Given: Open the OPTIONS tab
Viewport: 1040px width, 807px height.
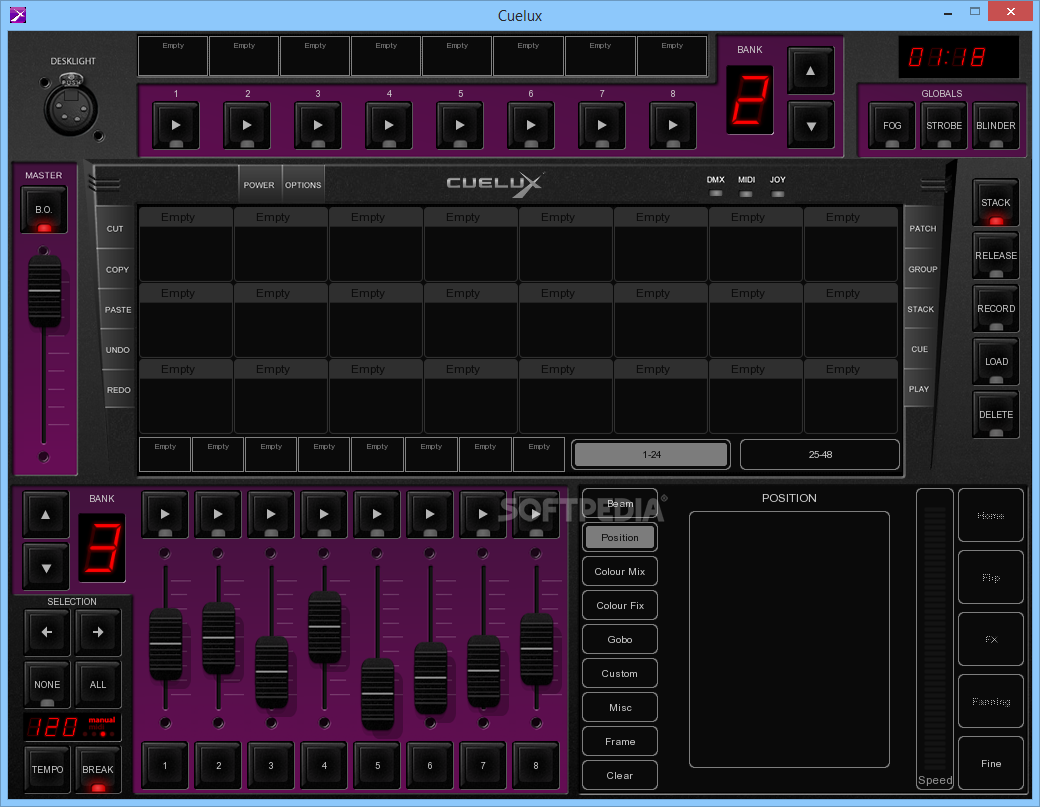Looking at the screenshot, I should pyautogui.click(x=303, y=185).
